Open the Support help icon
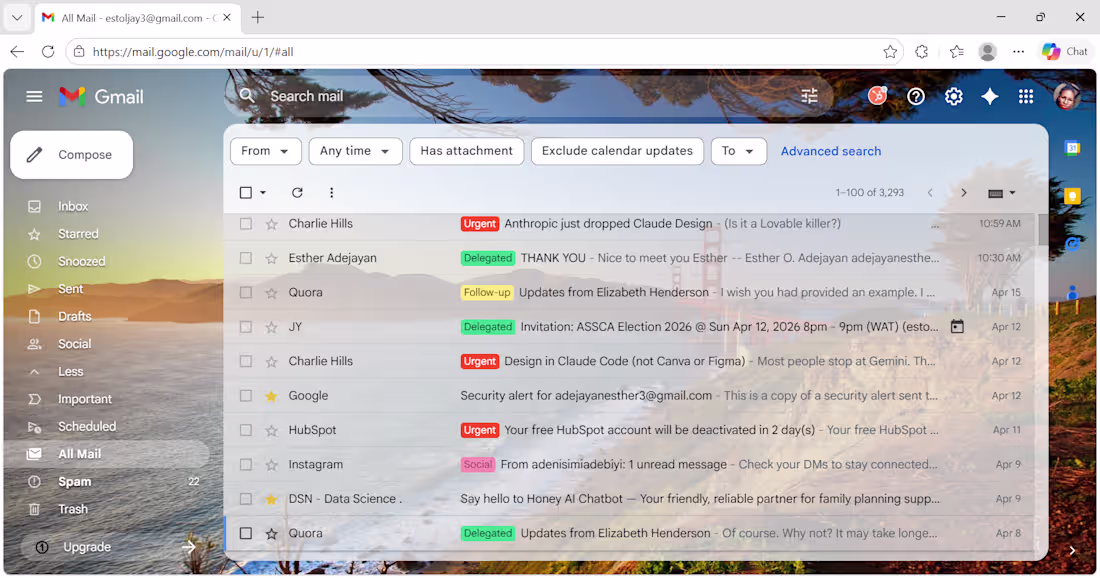The height and width of the screenshot is (578, 1100). (x=915, y=97)
